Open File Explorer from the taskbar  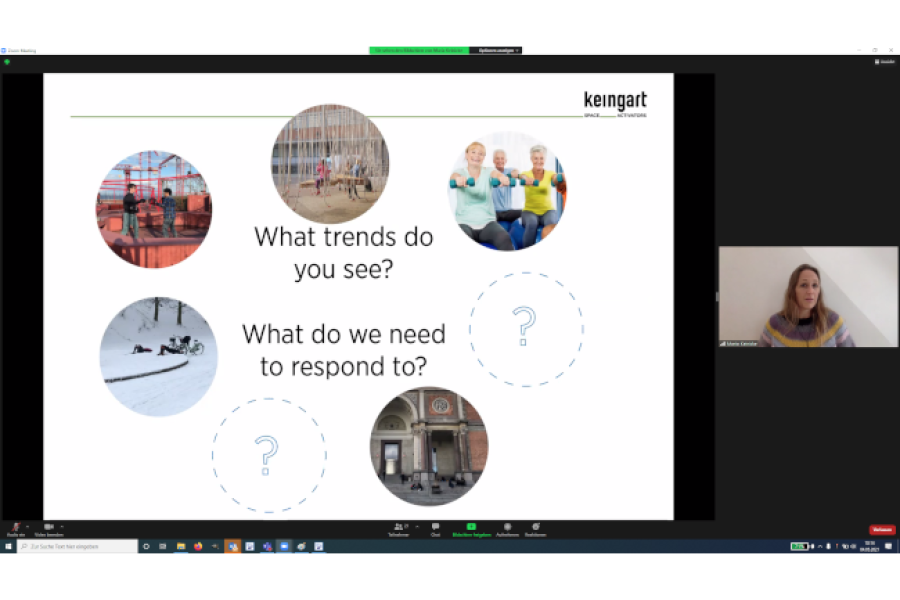[x=181, y=546]
